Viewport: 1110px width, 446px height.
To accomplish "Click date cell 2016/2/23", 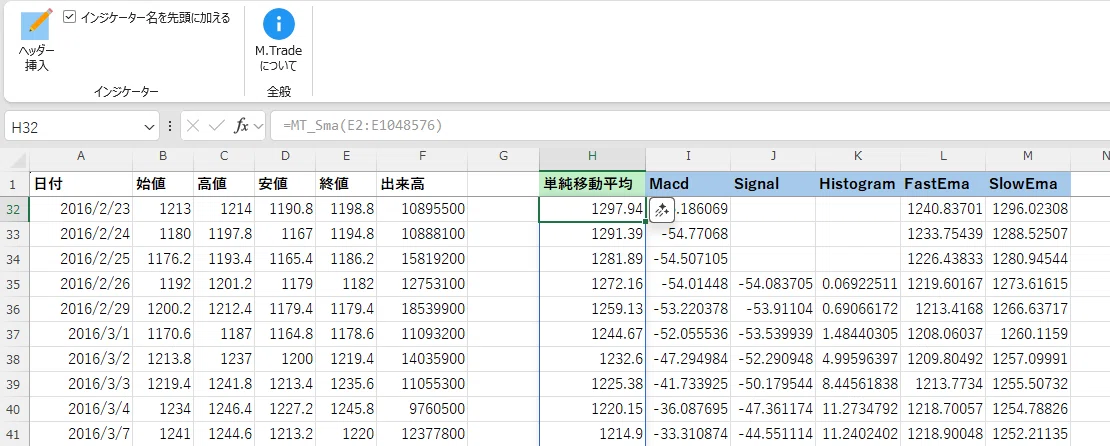I will coord(81,209).
